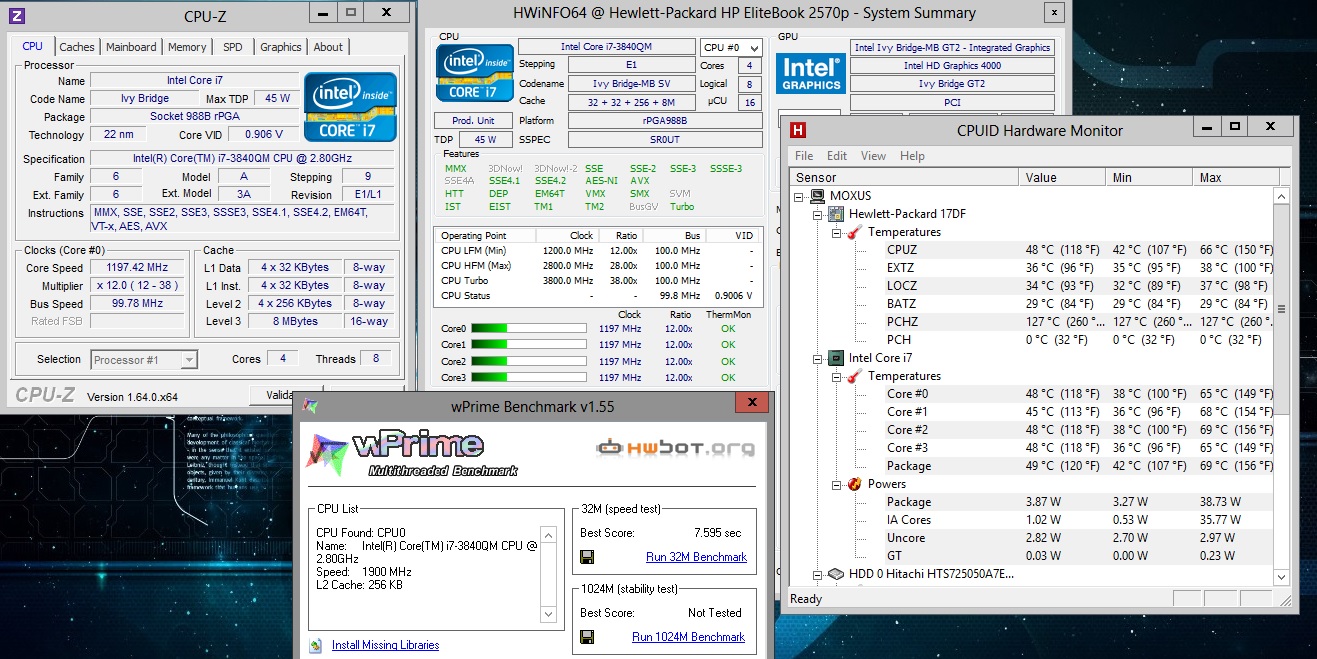Click the Core Speed value 1197.42 MHz
The height and width of the screenshot is (659, 1317).
139,267
